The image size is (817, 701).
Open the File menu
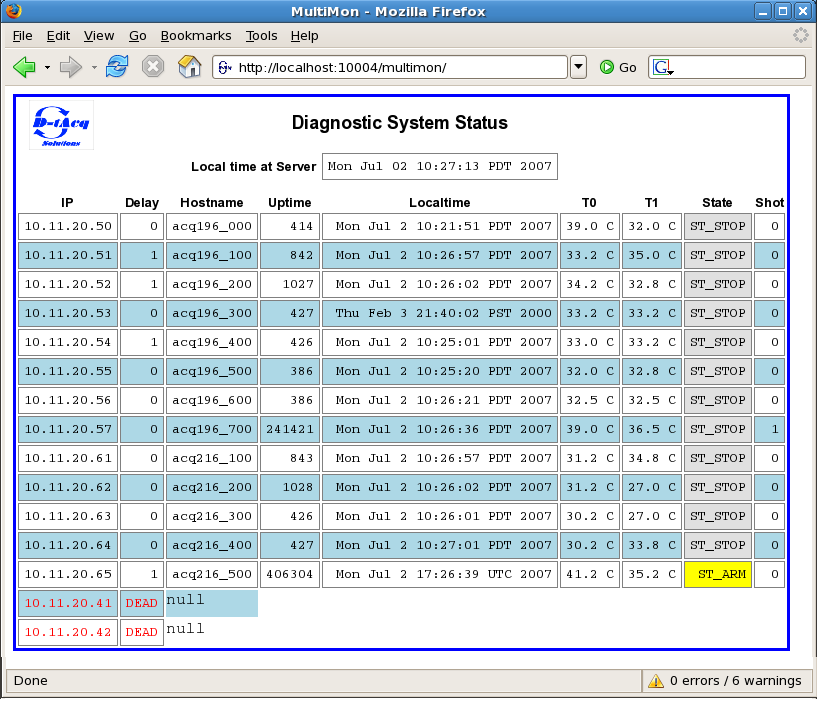tap(22, 36)
